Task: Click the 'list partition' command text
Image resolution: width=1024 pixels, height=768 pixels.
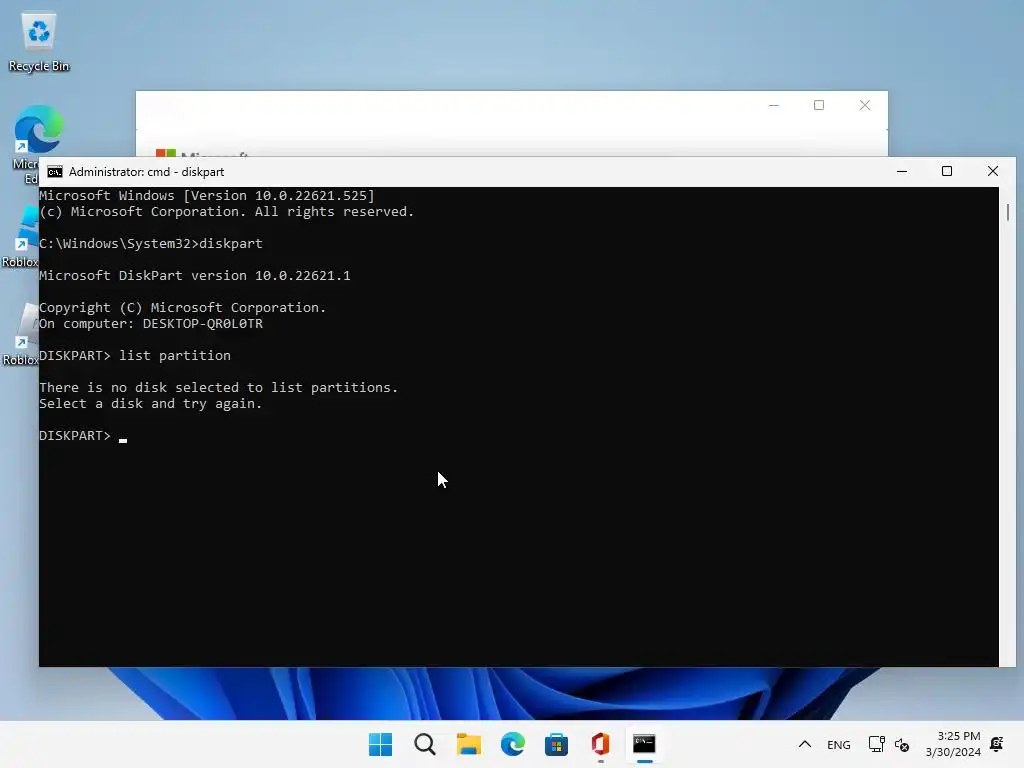Action: click(174, 355)
